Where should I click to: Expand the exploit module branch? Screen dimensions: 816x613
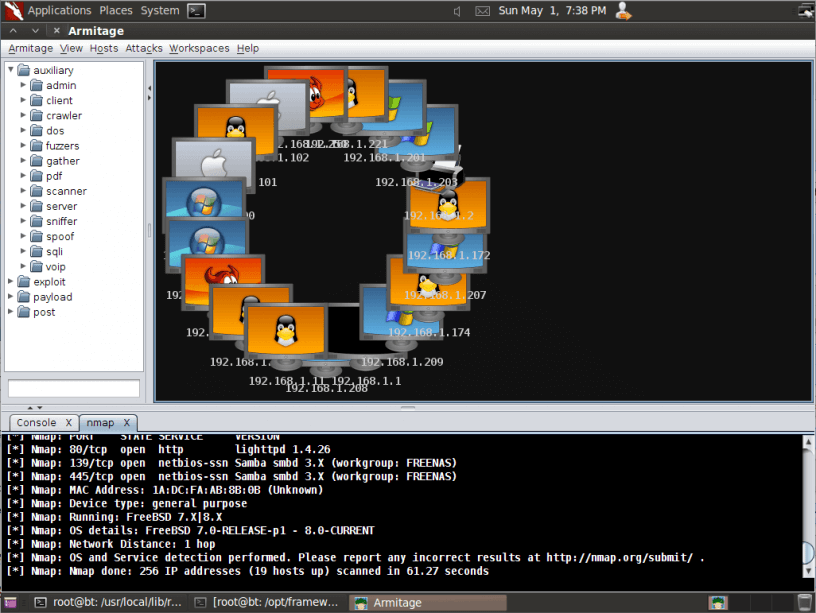(x=11, y=281)
